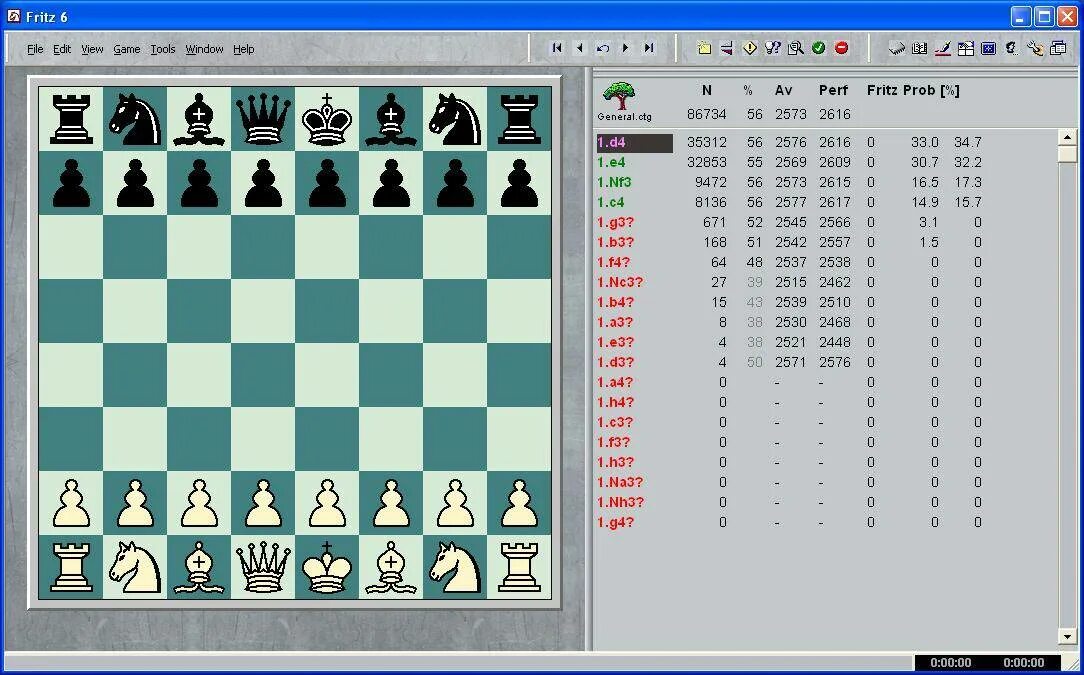Open the Window menu
1084x675 pixels.
(205, 49)
